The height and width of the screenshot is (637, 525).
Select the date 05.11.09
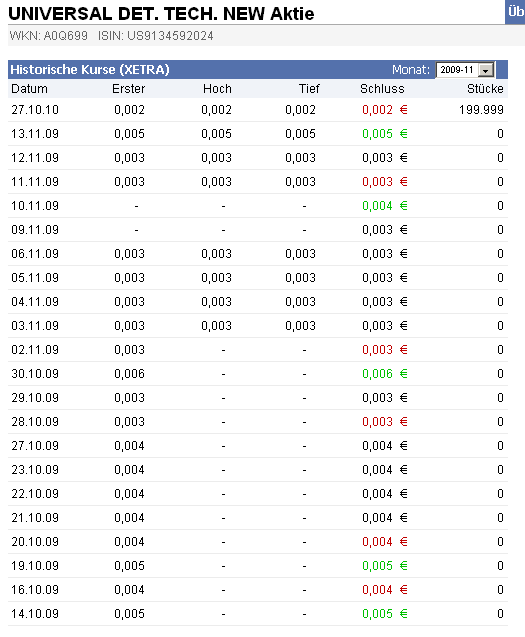(x=35, y=277)
